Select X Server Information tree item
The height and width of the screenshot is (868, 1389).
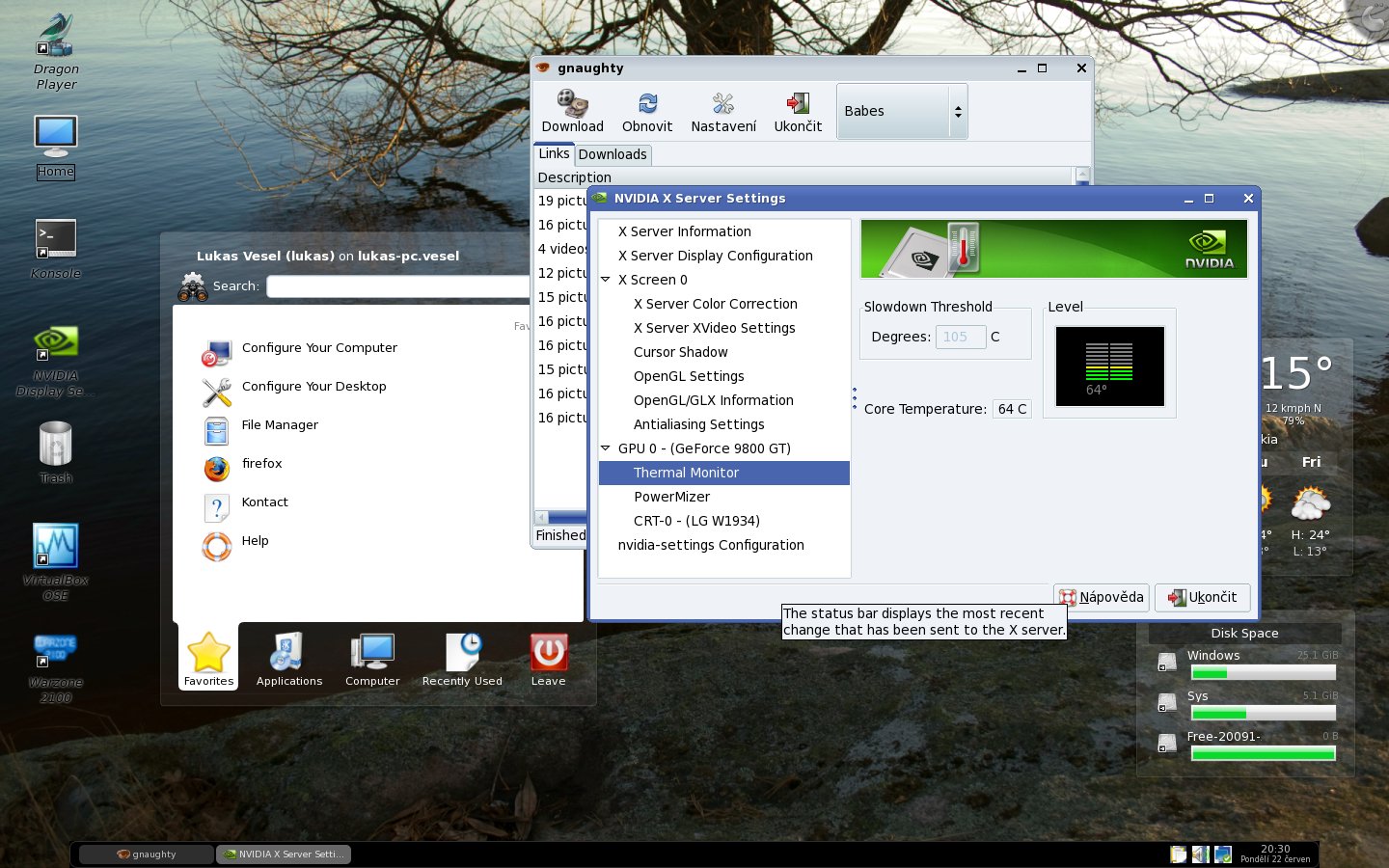[685, 231]
